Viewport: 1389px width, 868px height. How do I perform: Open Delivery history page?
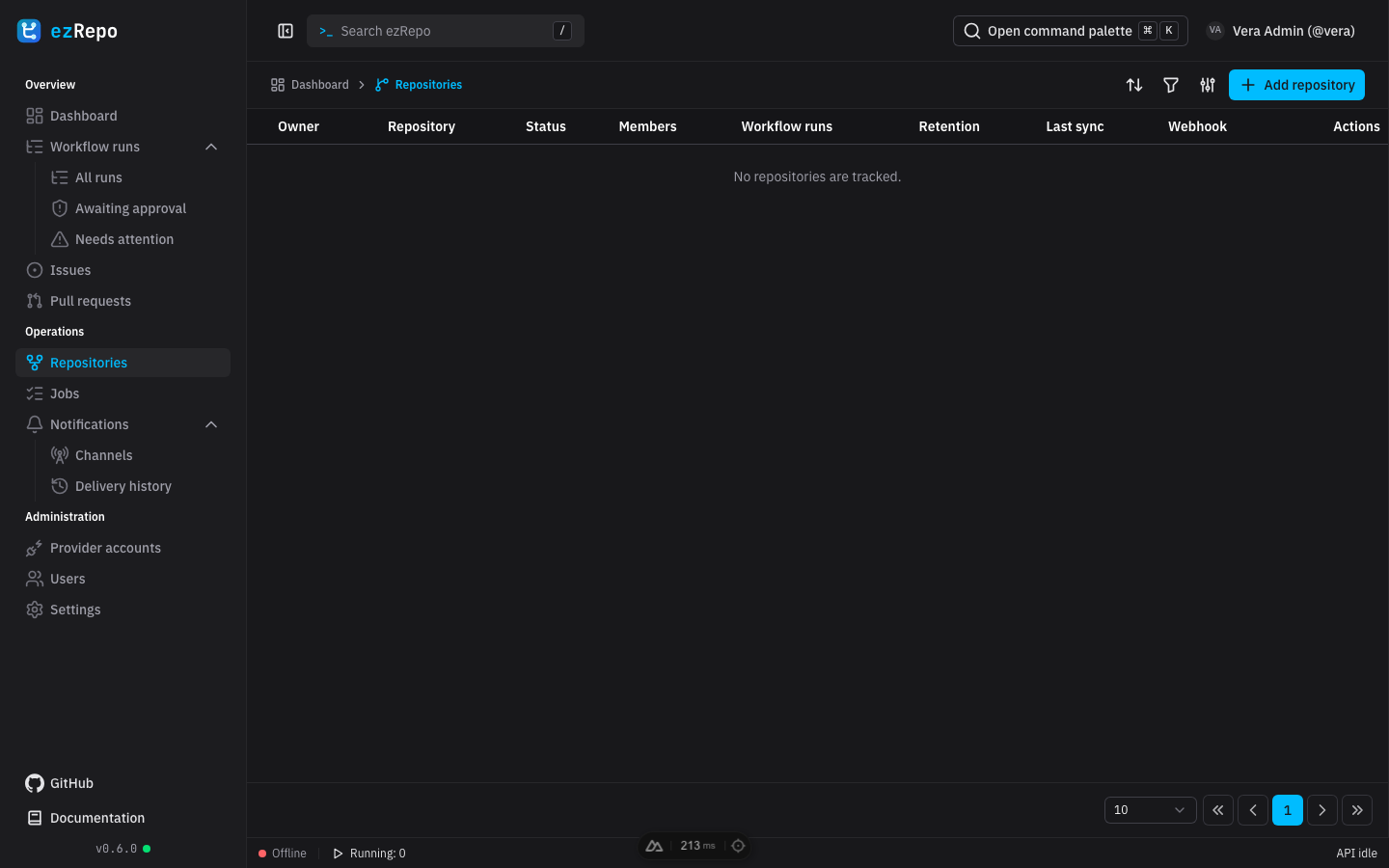135,486
